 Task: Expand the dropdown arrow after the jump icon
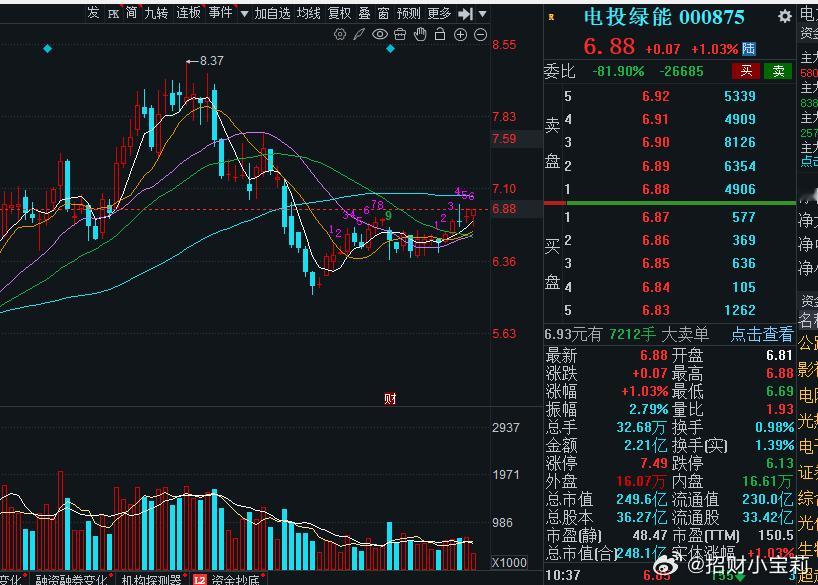pos(483,14)
